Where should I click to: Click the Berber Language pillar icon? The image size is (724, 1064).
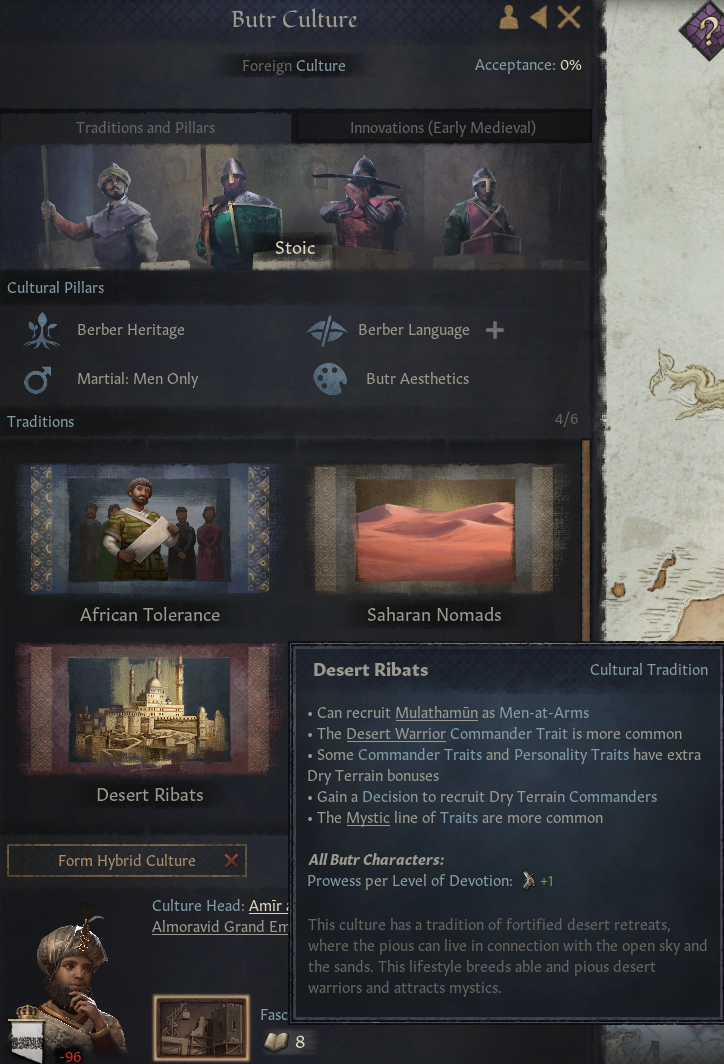click(326, 330)
